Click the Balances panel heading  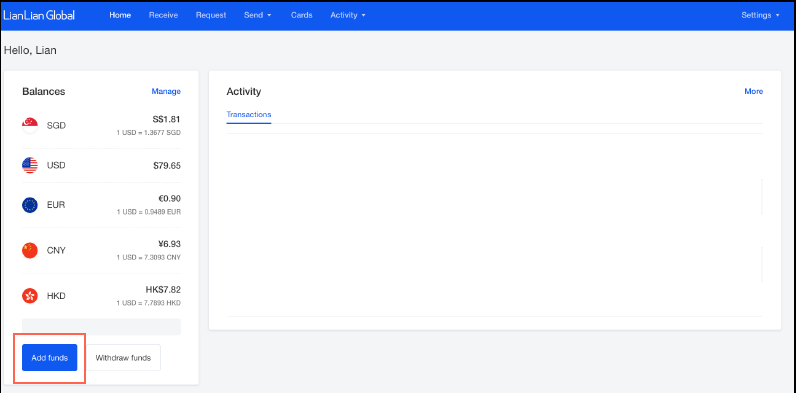pos(44,92)
